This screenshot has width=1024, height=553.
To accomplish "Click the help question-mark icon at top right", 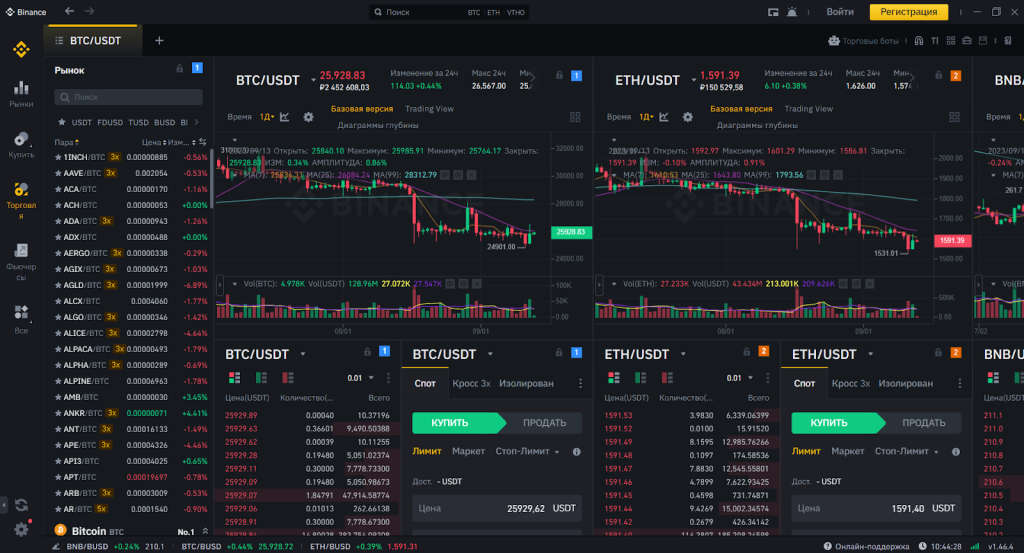I will coord(1008,40).
